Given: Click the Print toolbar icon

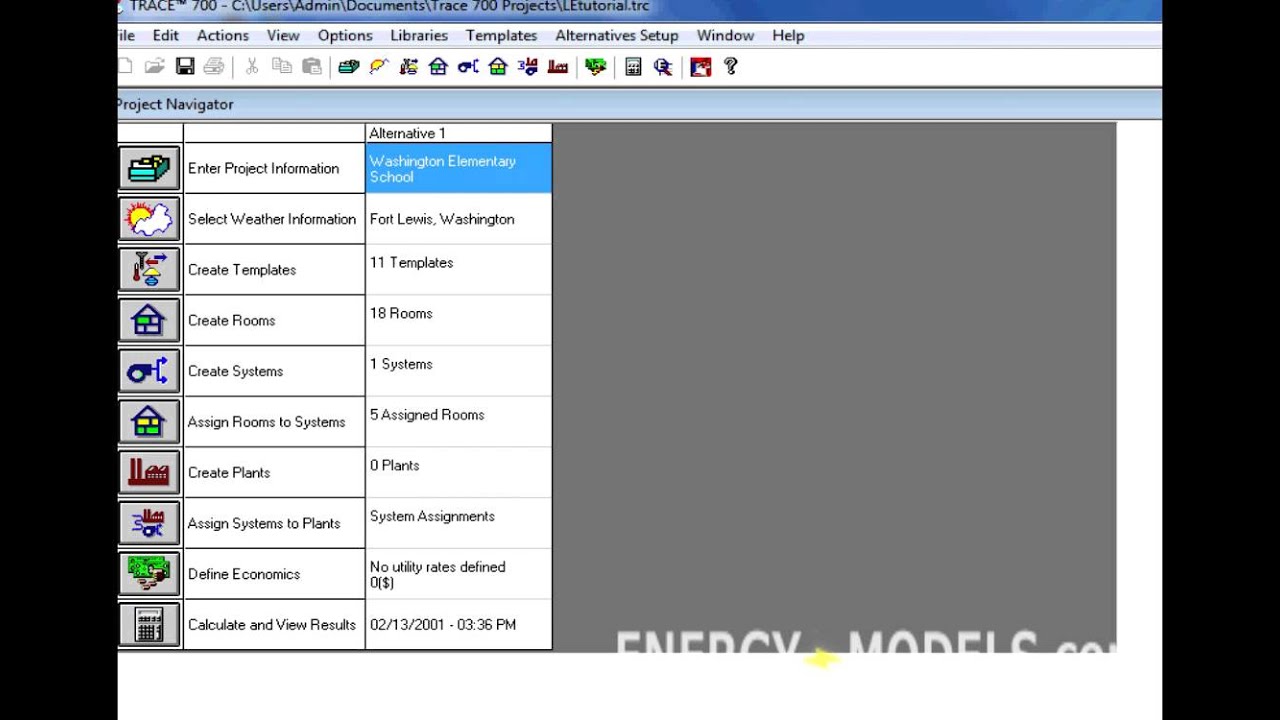Looking at the screenshot, I should click(214, 67).
